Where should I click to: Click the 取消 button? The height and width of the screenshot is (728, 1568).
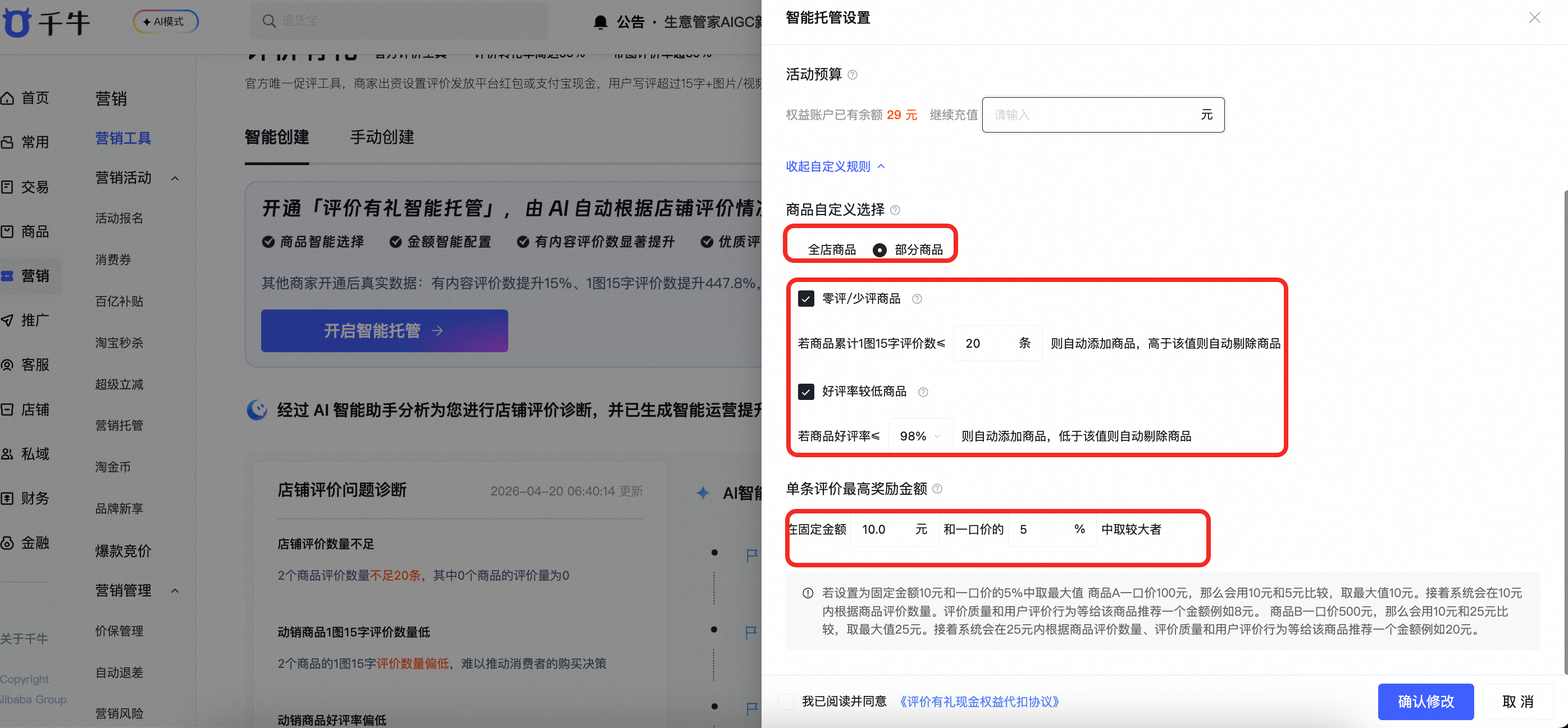[1517, 702]
